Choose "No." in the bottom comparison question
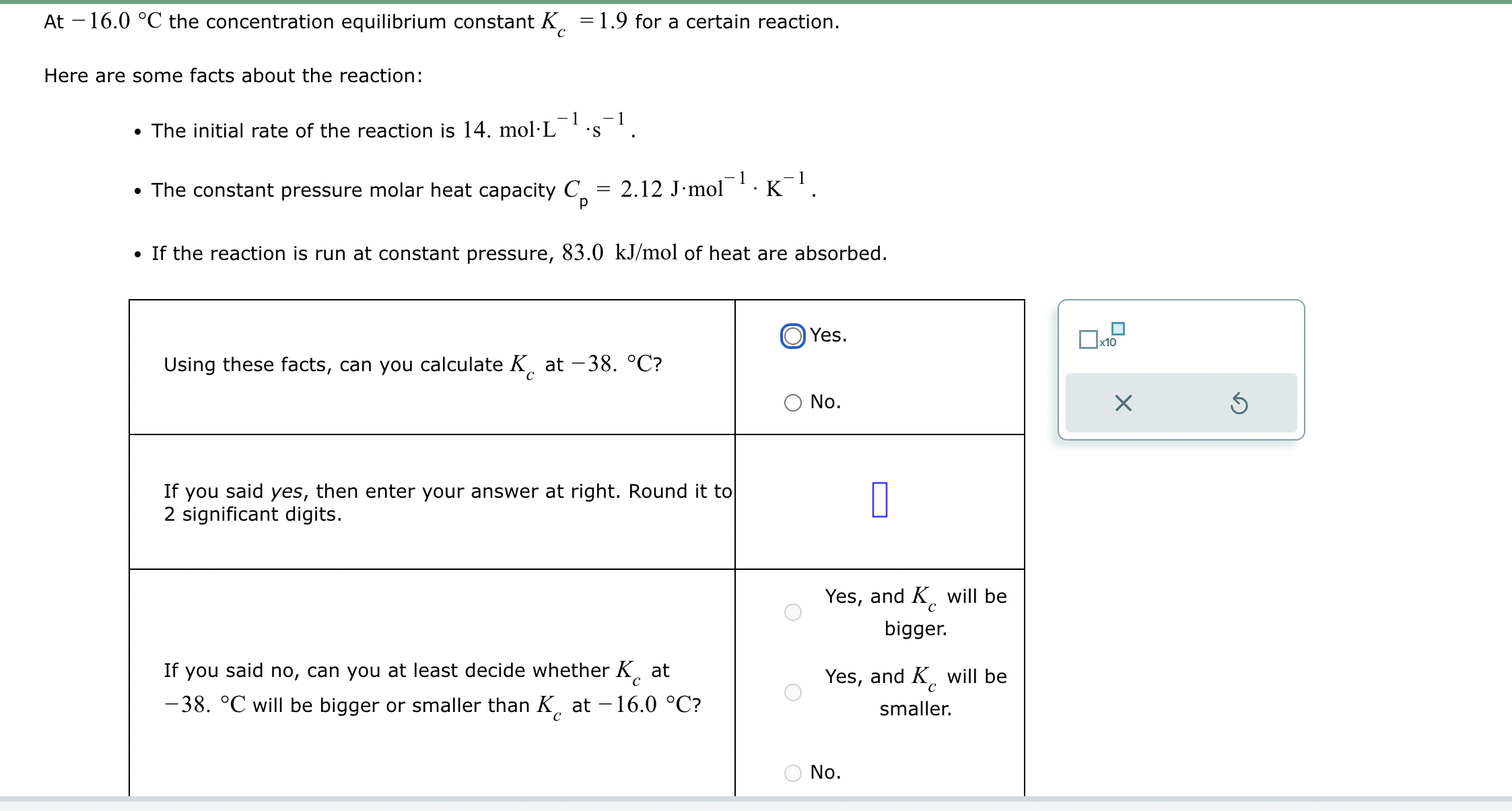This screenshot has width=1512, height=811. tap(792, 773)
